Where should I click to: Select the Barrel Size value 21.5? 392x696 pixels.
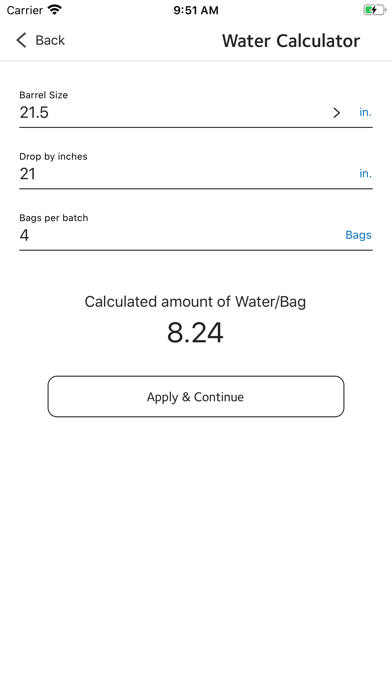[x=34, y=112]
